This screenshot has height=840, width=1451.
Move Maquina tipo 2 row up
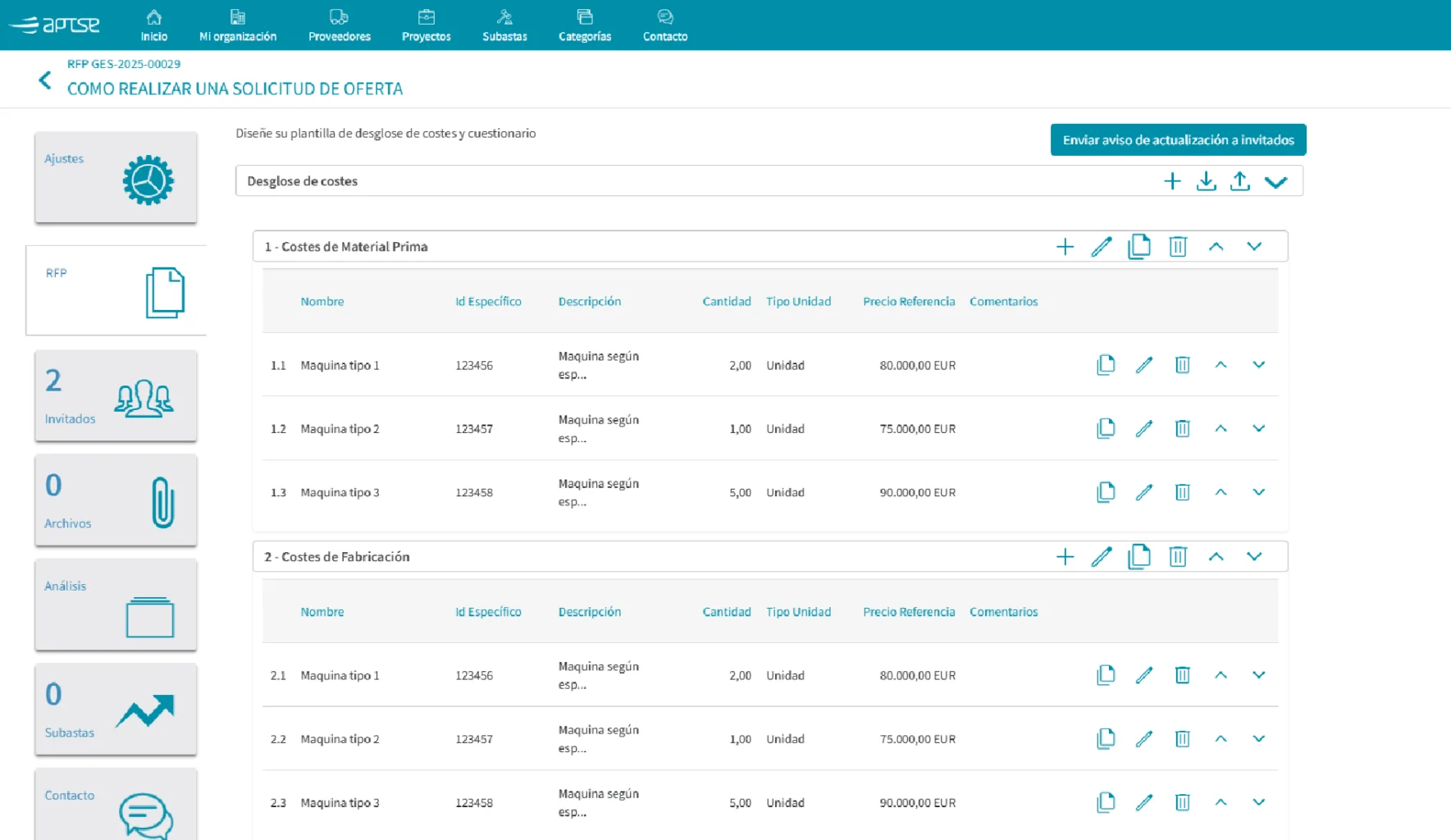point(1221,428)
